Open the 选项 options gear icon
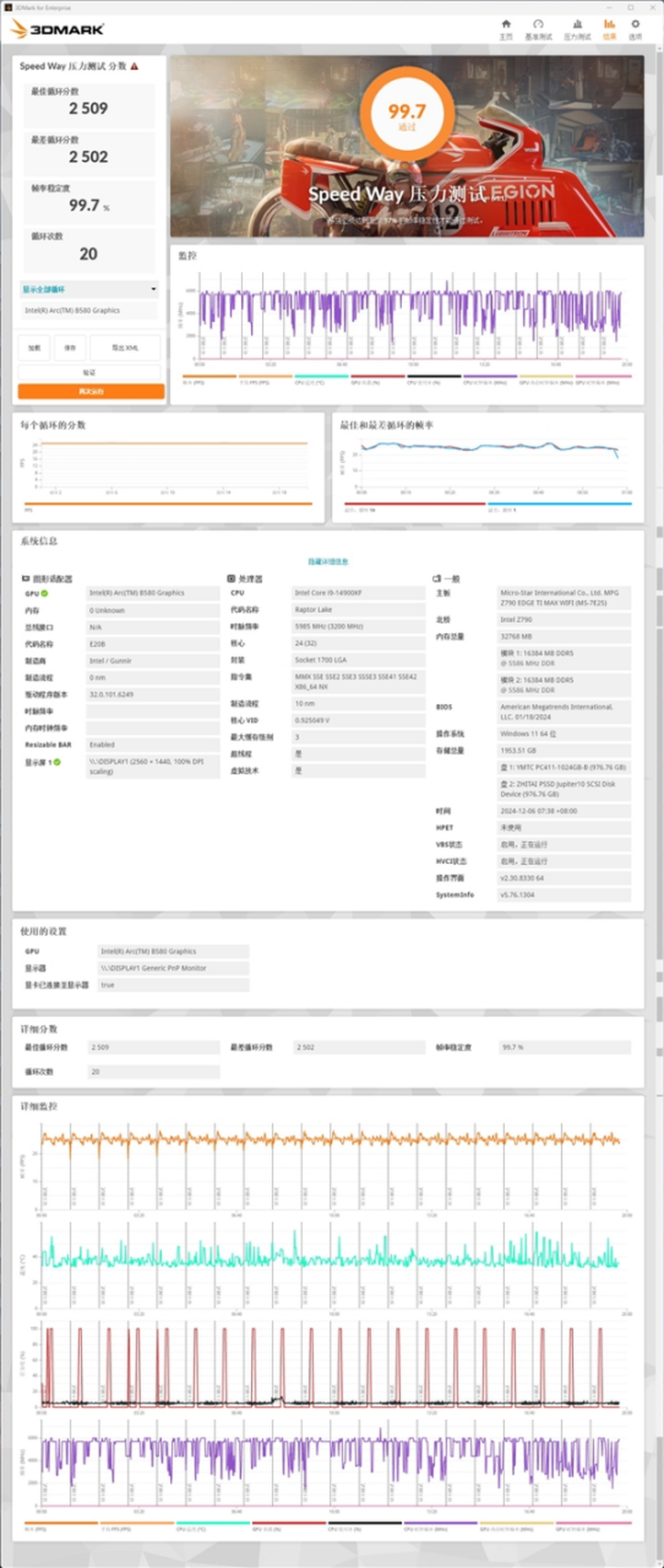Screen dimensions: 664x1568 (635, 25)
